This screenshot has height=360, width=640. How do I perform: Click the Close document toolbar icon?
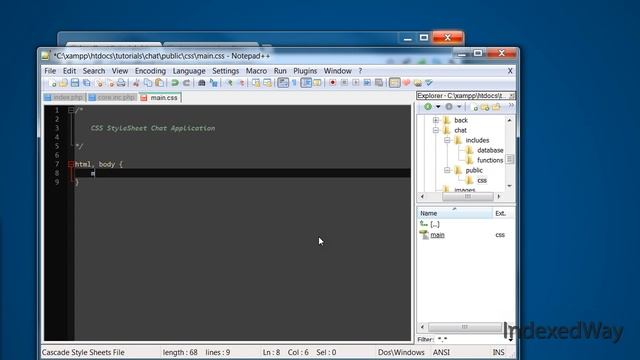(x=99, y=83)
